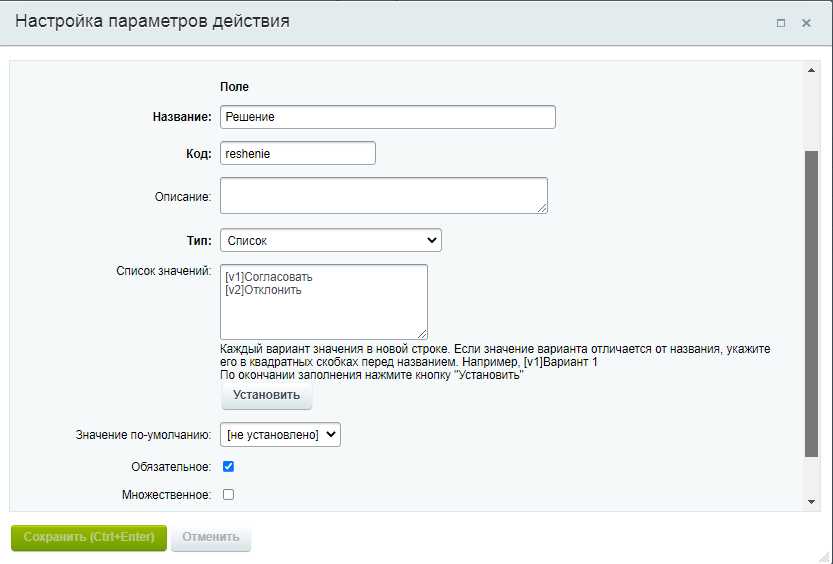Click the Отменить button
Screen dimensions: 833x564
point(211,537)
